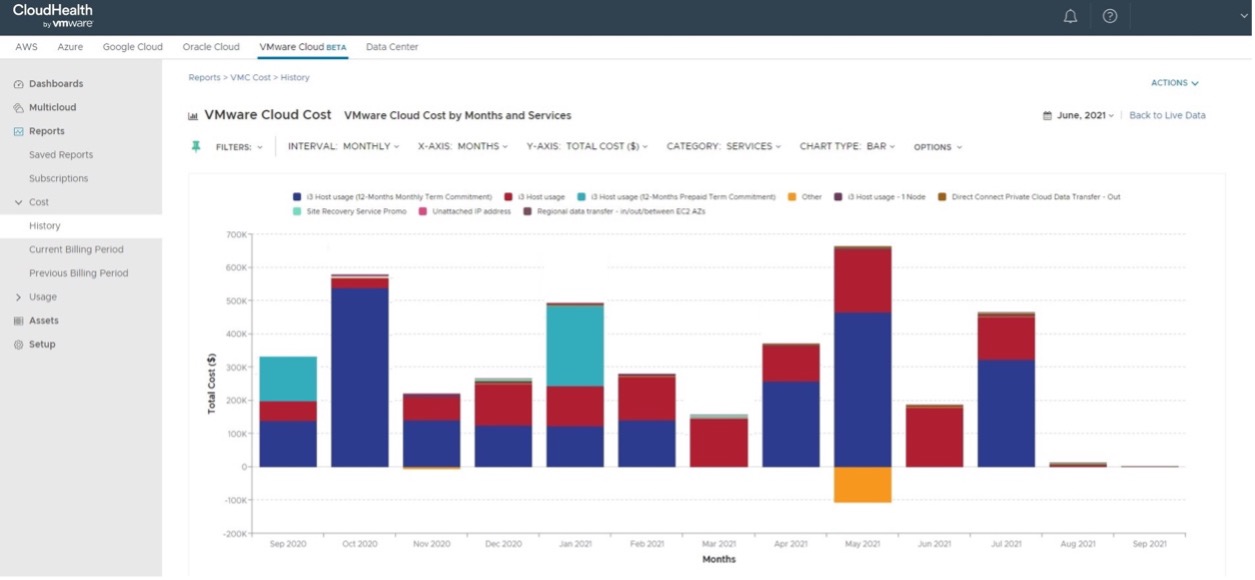The width and height of the screenshot is (1255, 580).
Task: Select the Data Center tab
Action: click(x=391, y=46)
